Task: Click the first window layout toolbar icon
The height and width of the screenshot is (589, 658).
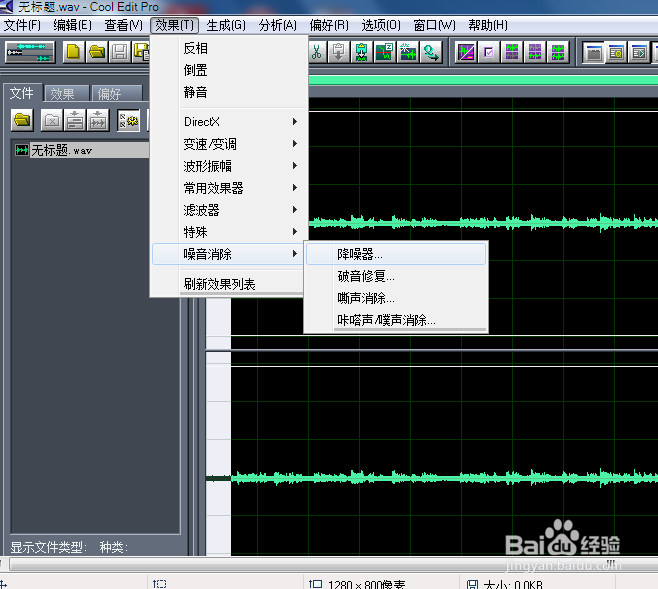Action: (x=594, y=52)
